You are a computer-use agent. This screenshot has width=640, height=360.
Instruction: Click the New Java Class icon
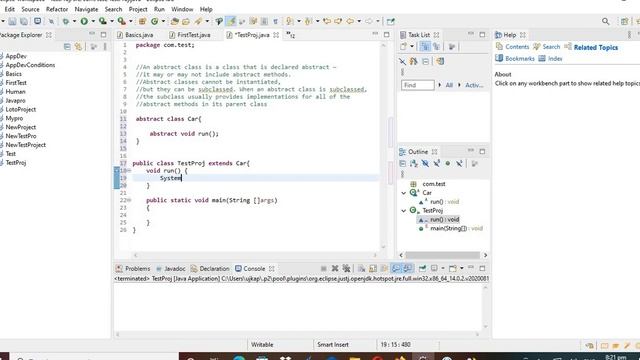pyautogui.click(x=155, y=21)
